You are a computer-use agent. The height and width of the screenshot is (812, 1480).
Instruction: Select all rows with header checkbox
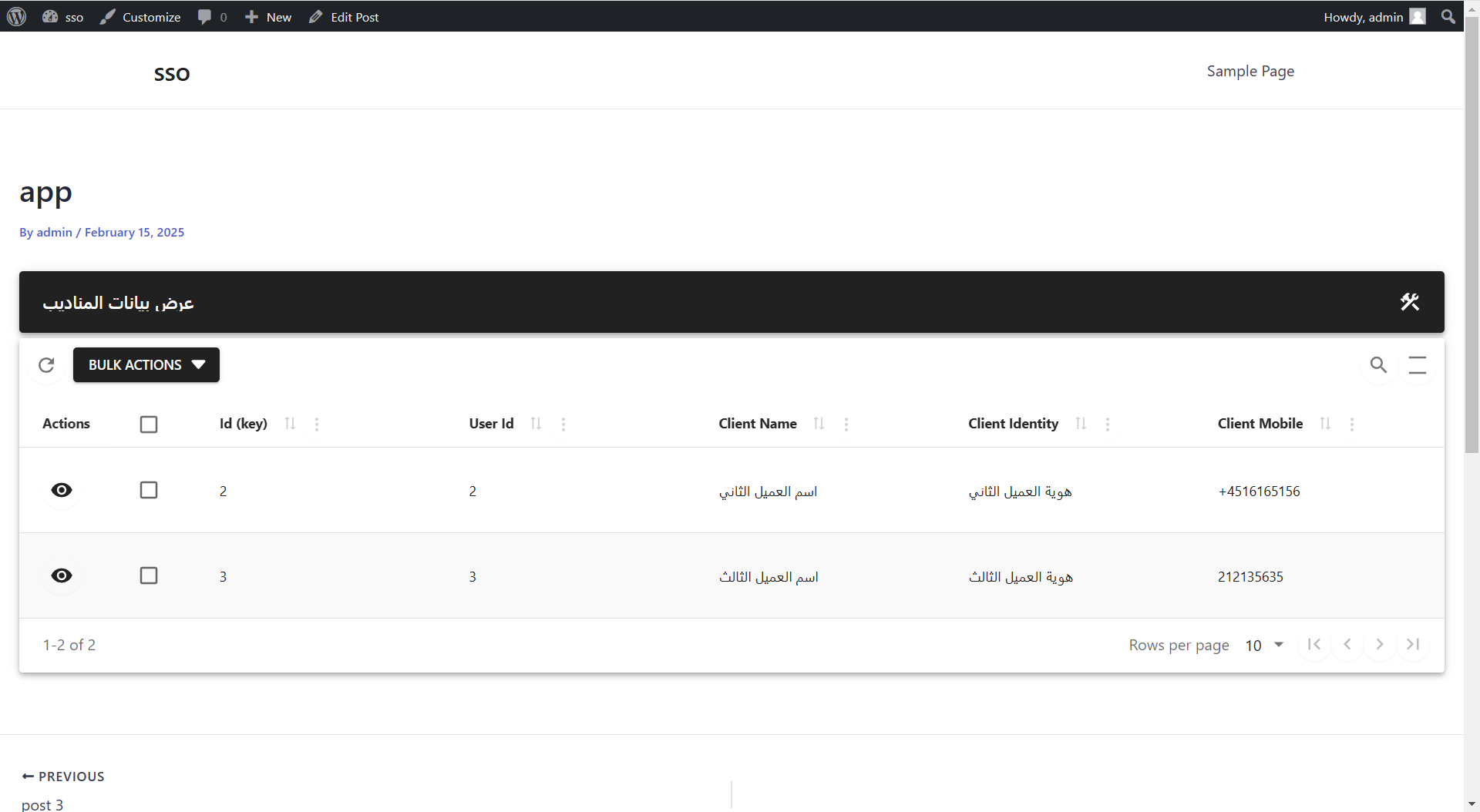tap(149, 424)
